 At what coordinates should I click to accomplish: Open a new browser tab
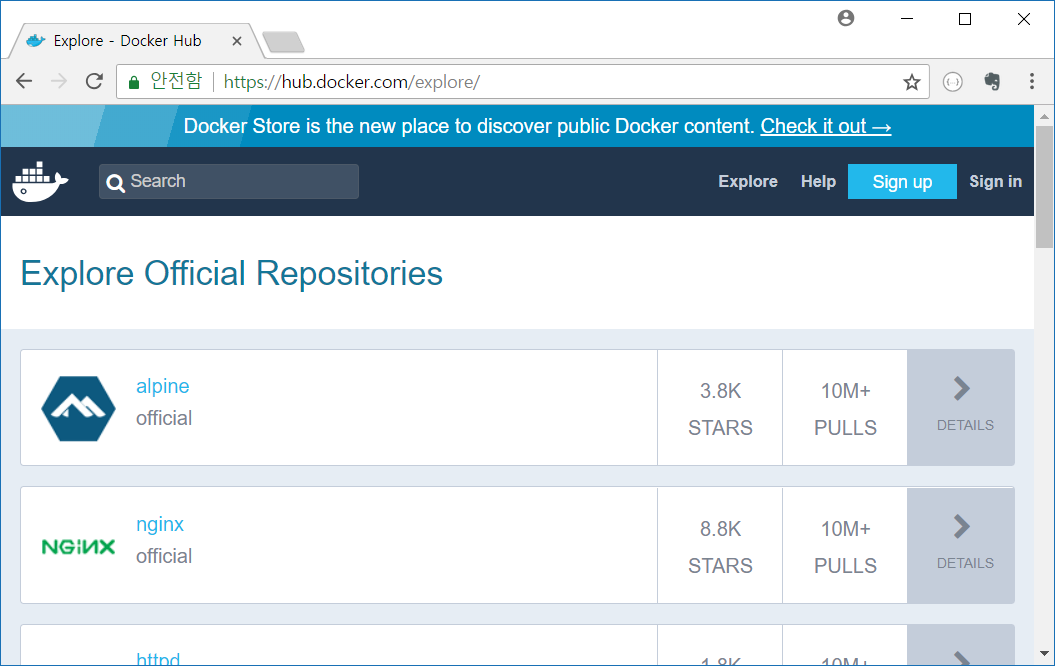point(283,42)
